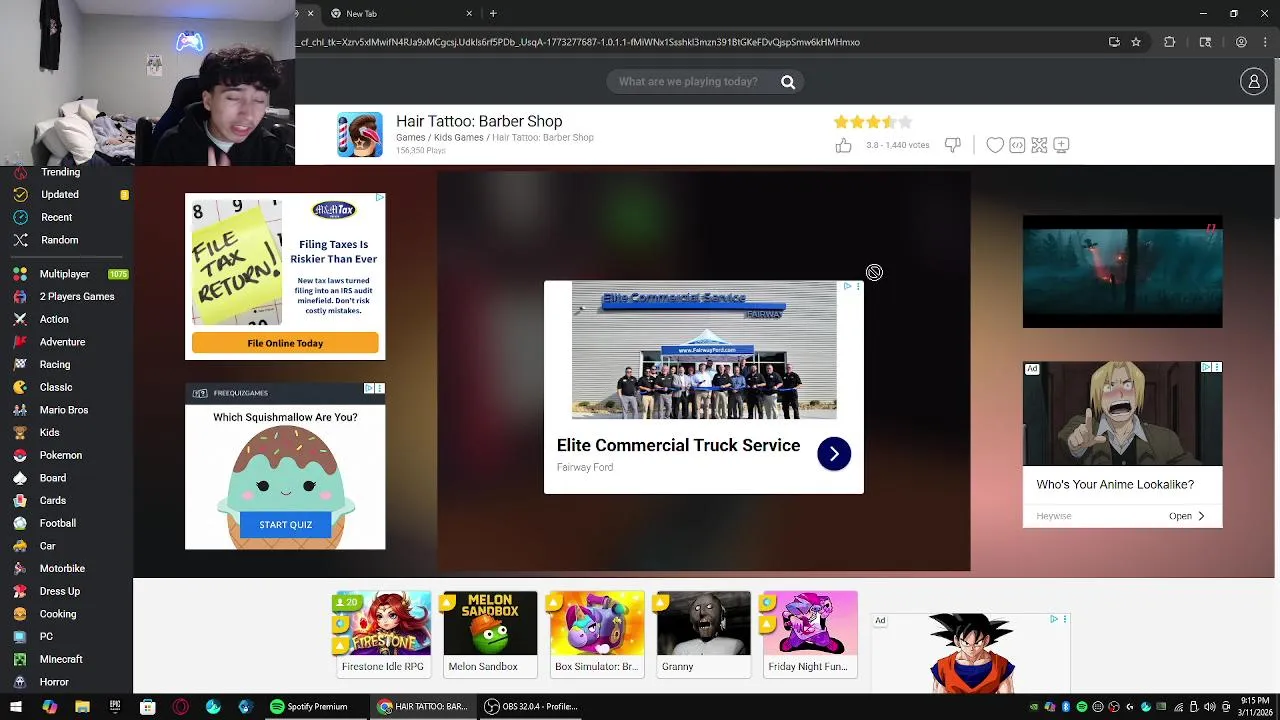
Task: Open Chrome profile avatar icon
Action: click(x=1241, y=42)
